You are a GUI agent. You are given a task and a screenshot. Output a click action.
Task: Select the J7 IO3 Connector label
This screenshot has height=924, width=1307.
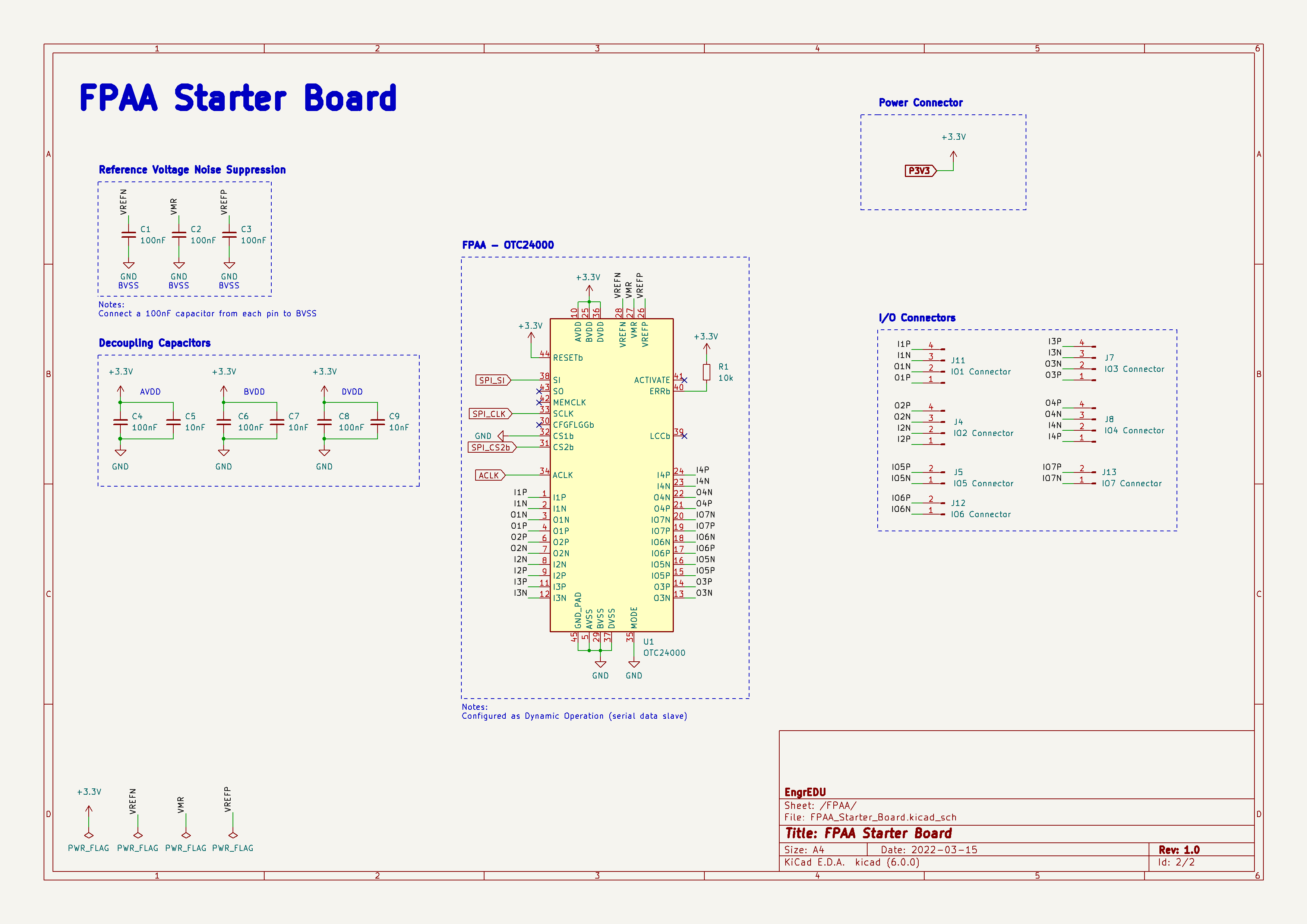pos(1134,369)
